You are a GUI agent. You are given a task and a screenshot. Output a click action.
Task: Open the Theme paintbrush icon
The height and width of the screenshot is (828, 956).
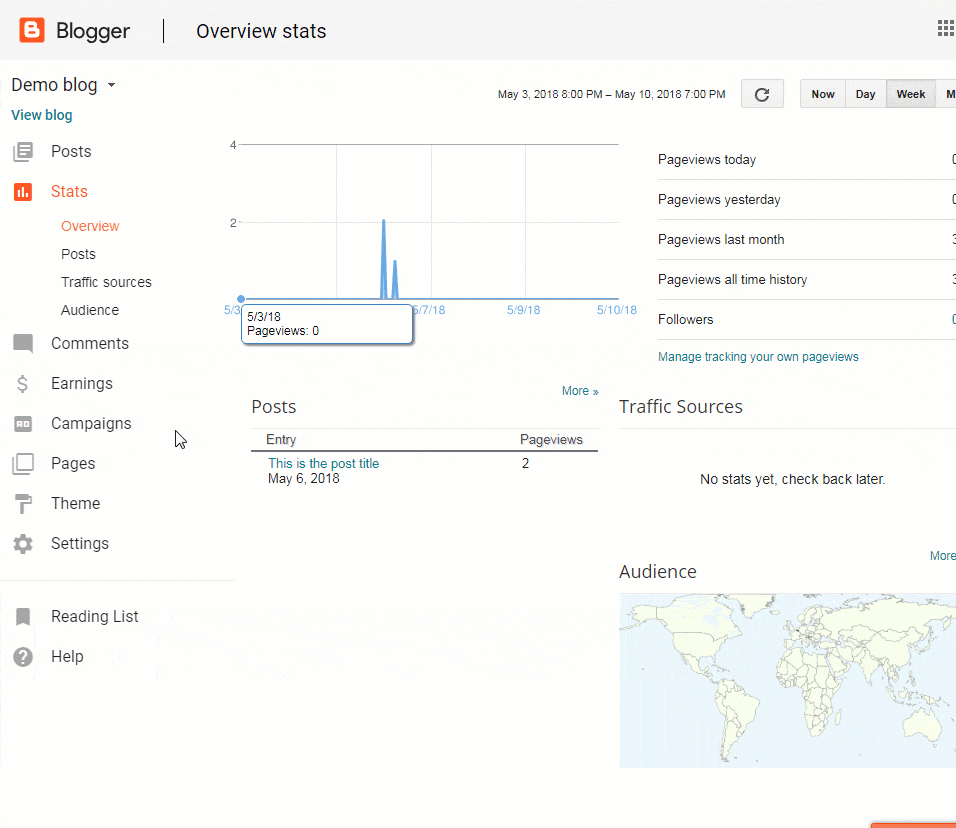coord(22,503)
